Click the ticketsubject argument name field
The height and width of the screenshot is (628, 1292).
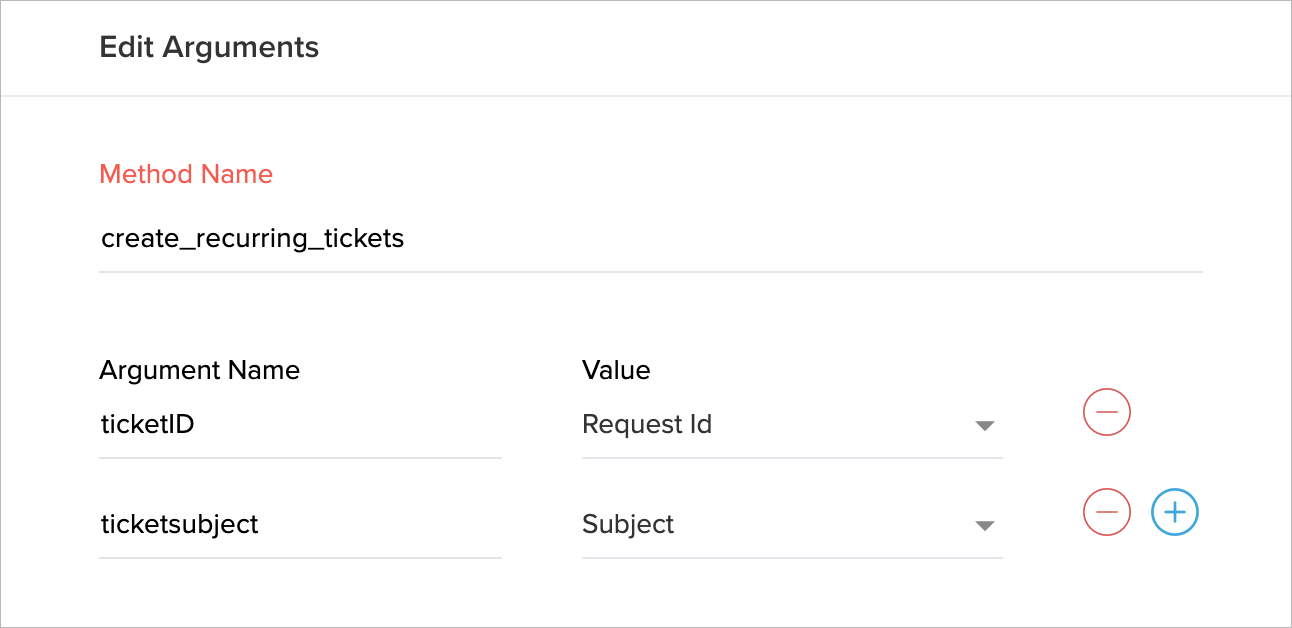pyautogui.click(x=300, y=525)
